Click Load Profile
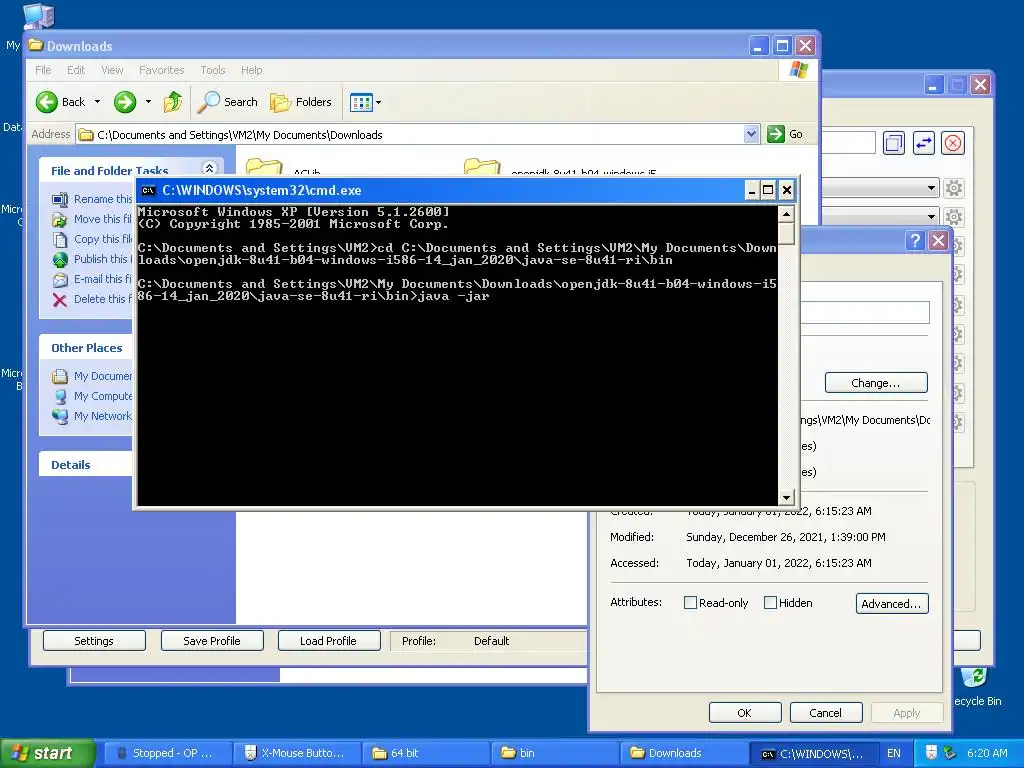 [x=328, y=641]
